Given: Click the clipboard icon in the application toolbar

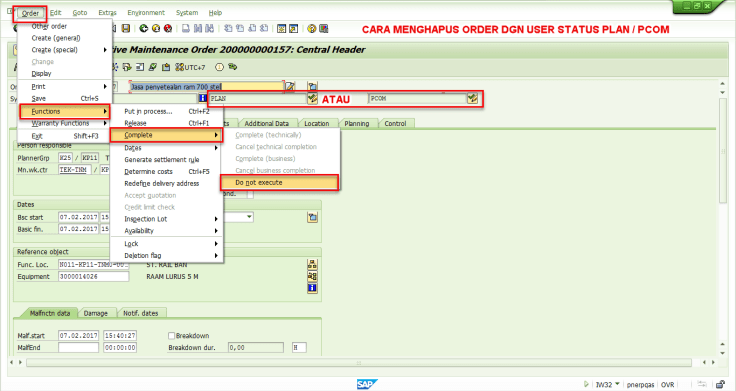Looking at the screenshot, I should point(166,67).
